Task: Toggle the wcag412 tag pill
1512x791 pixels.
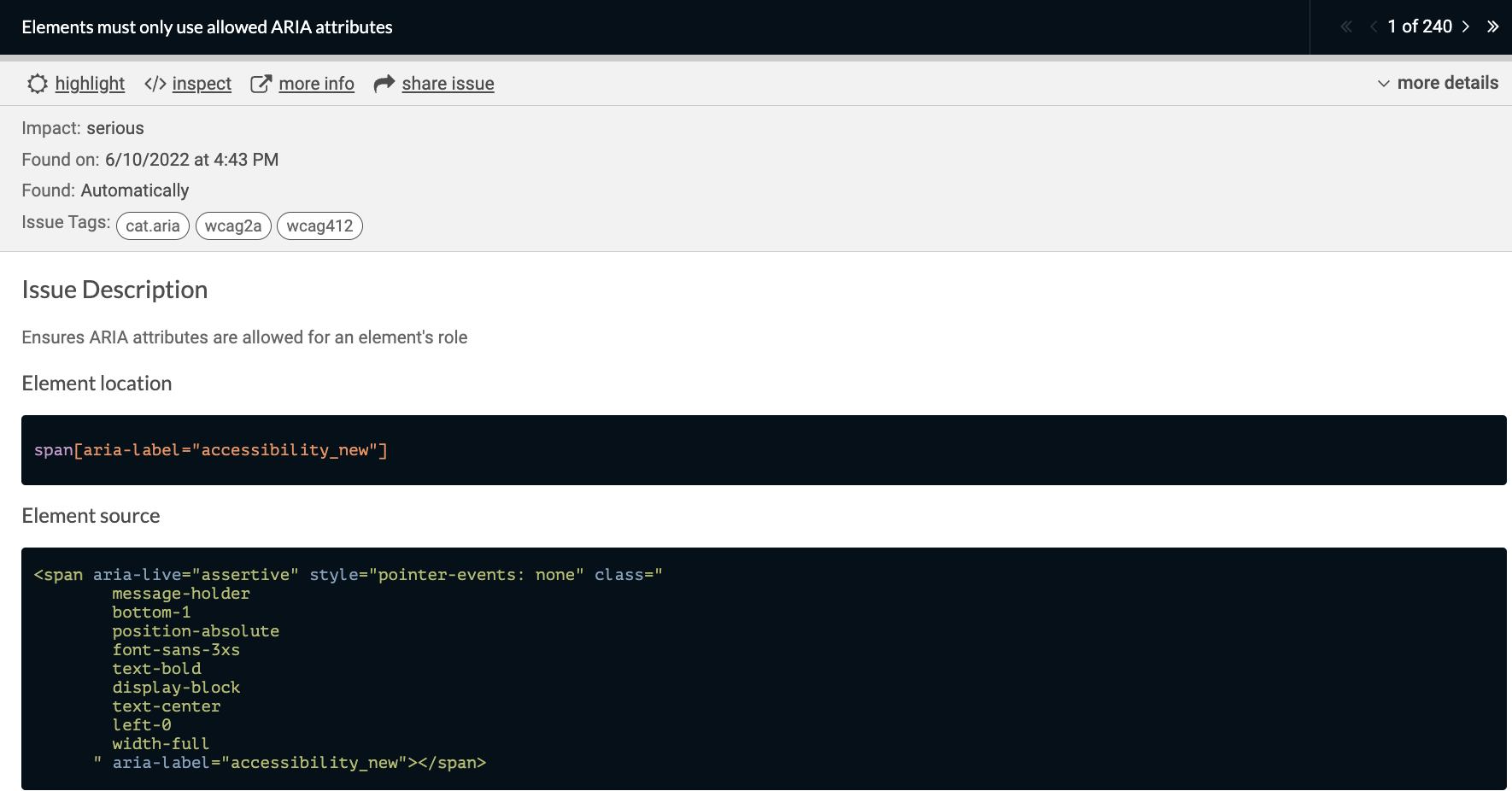Action: coord(319,226)
